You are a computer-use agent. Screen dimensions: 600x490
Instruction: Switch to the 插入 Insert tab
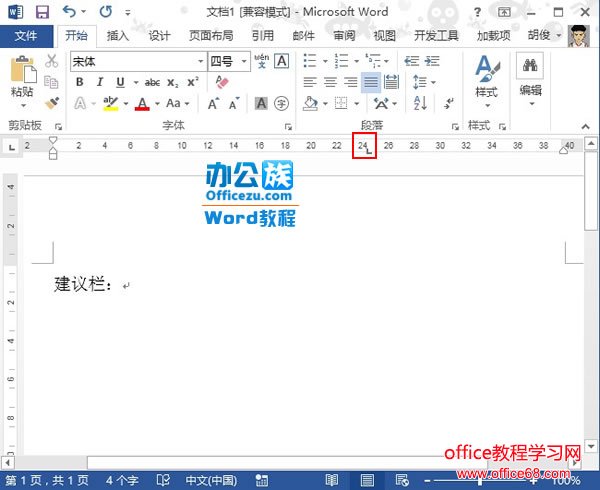[x=117, y=36]
